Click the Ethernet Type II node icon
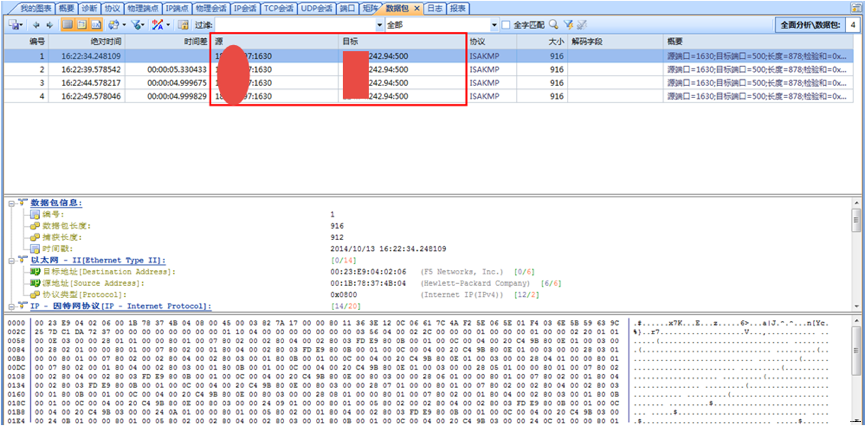 pyautogui.click(x=21, y=260)
